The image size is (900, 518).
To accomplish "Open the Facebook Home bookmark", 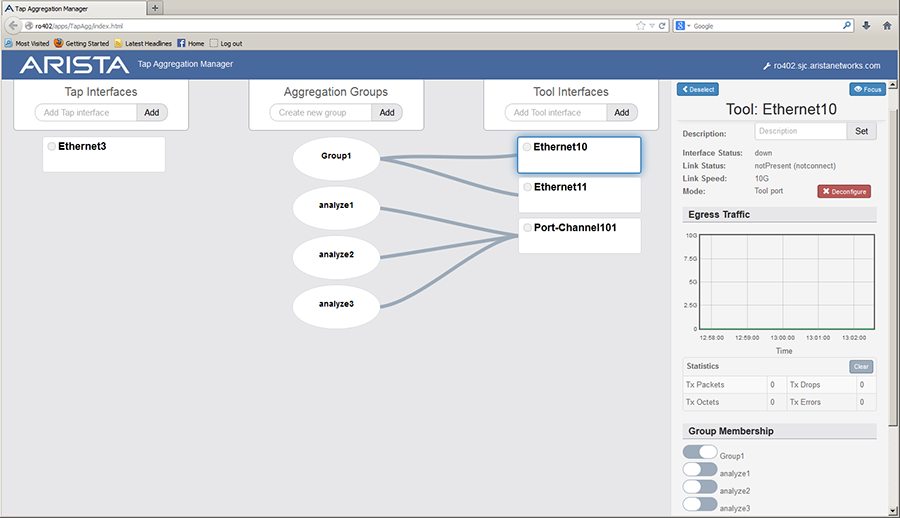I will (x=191, y=43).
